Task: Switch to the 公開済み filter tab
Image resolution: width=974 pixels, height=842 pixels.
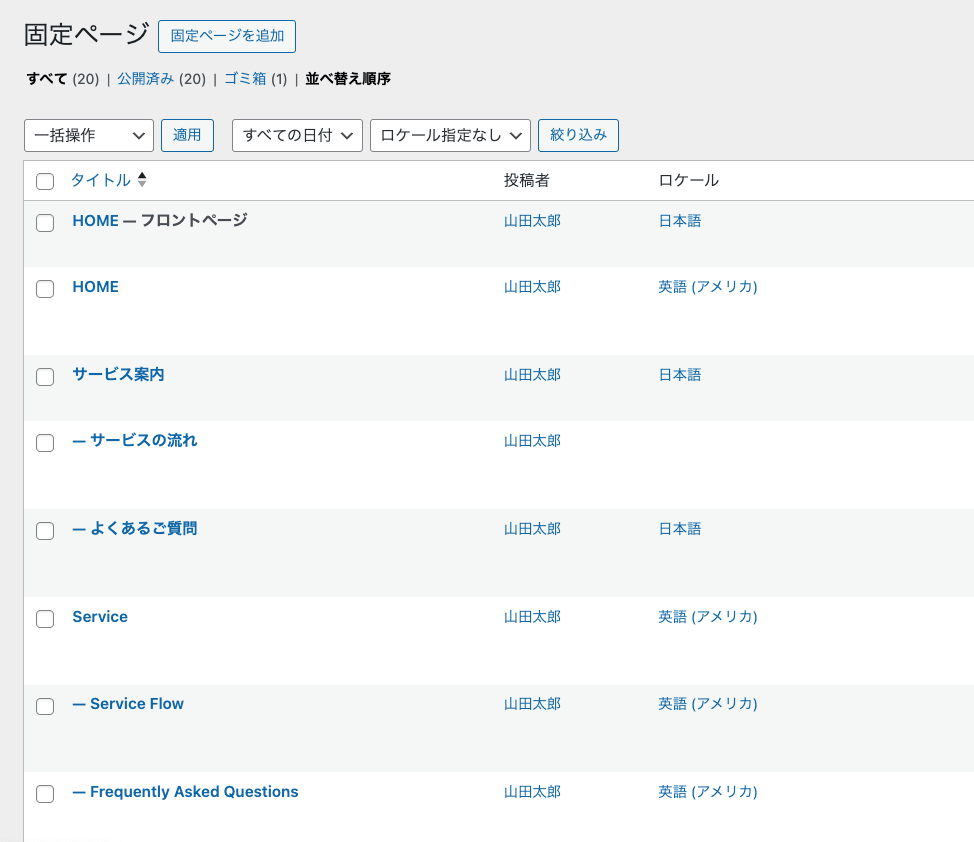Action: coord(145,79)
